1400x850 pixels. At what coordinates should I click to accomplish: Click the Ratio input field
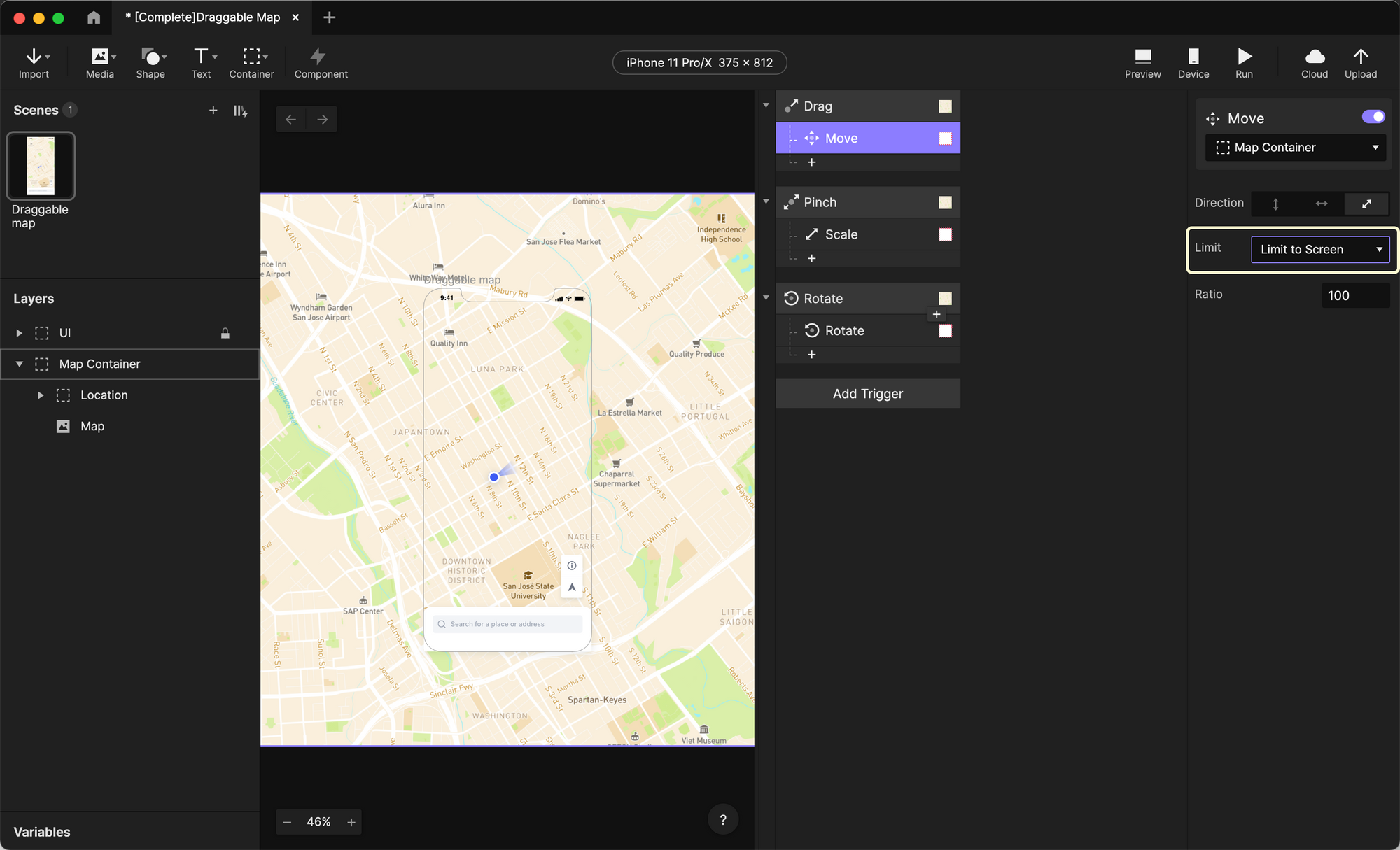pos(1354,295)
